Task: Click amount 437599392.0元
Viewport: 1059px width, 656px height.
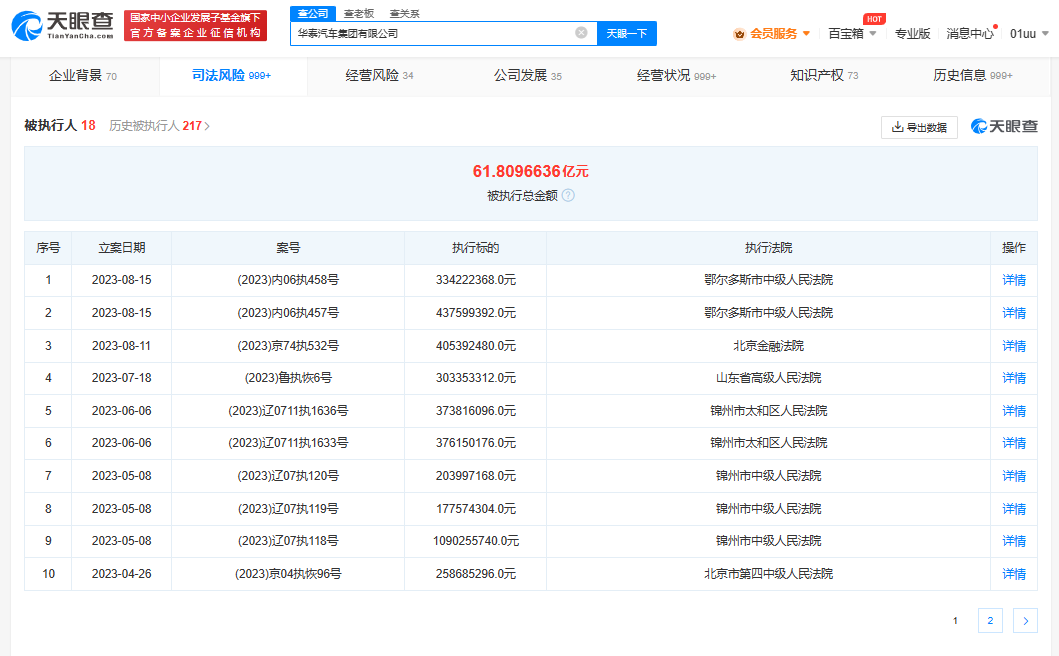Action: [475, 313]
